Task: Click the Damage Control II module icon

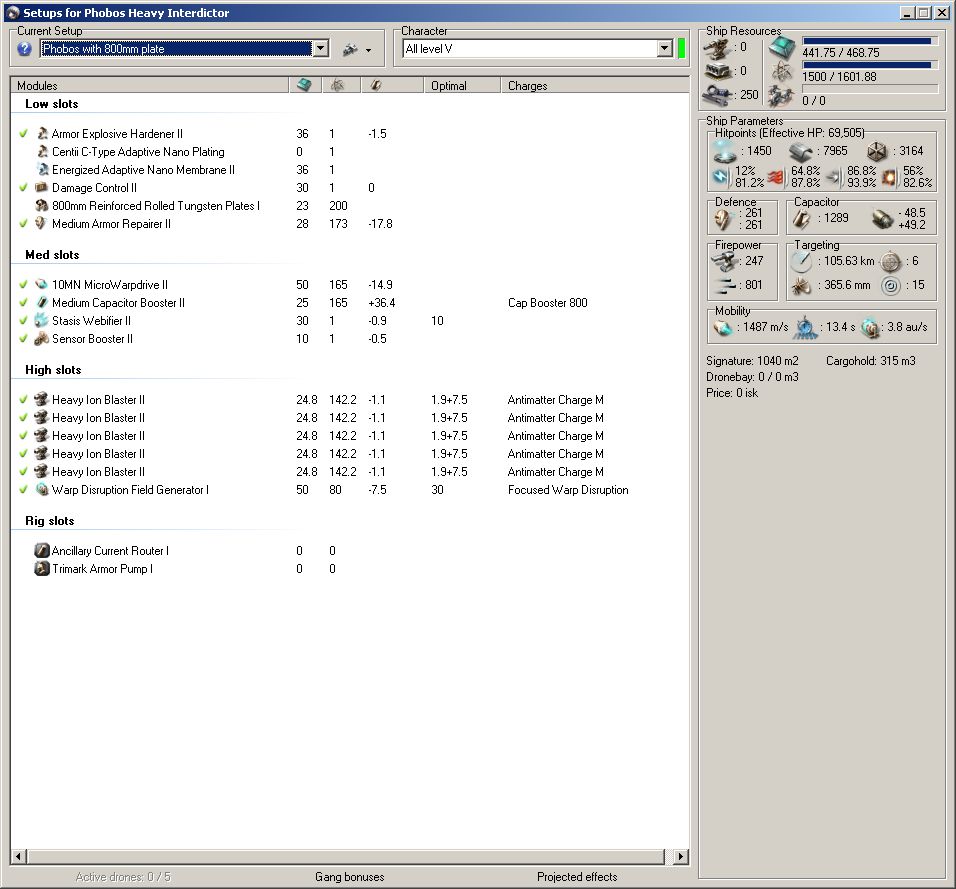Action: (41, 187)
